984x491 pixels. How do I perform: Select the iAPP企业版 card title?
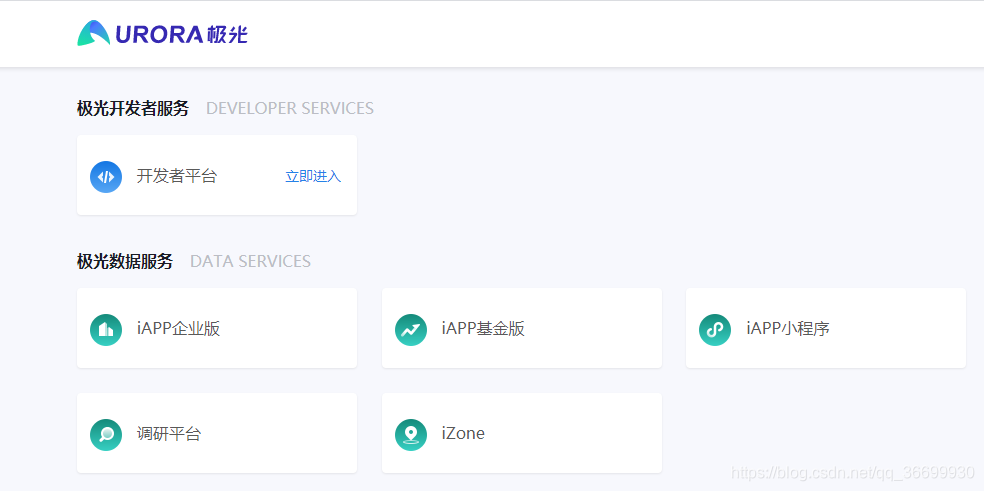tap(179, 328)
